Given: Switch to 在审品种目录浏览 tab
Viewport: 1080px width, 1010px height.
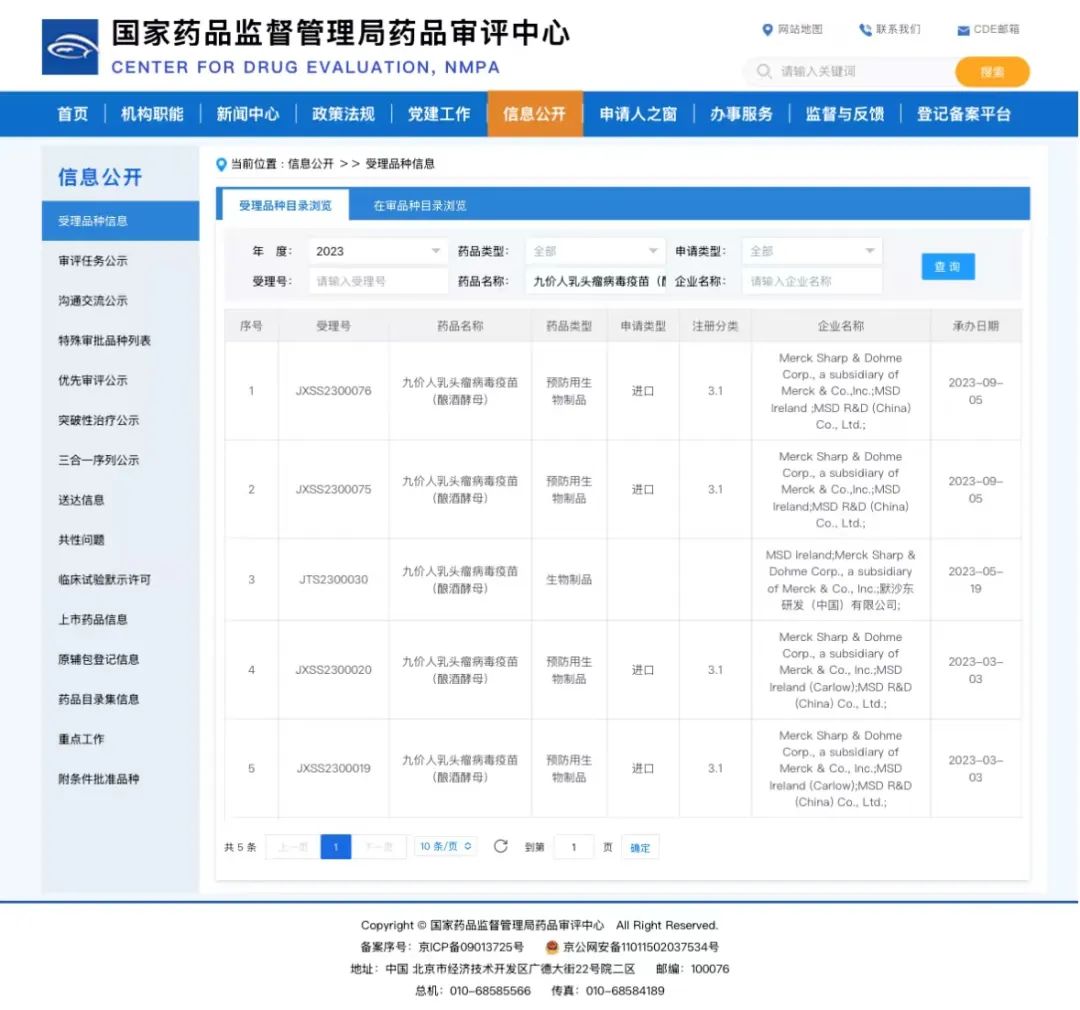Looking at the screenshot, I should [x=420, y=206].
